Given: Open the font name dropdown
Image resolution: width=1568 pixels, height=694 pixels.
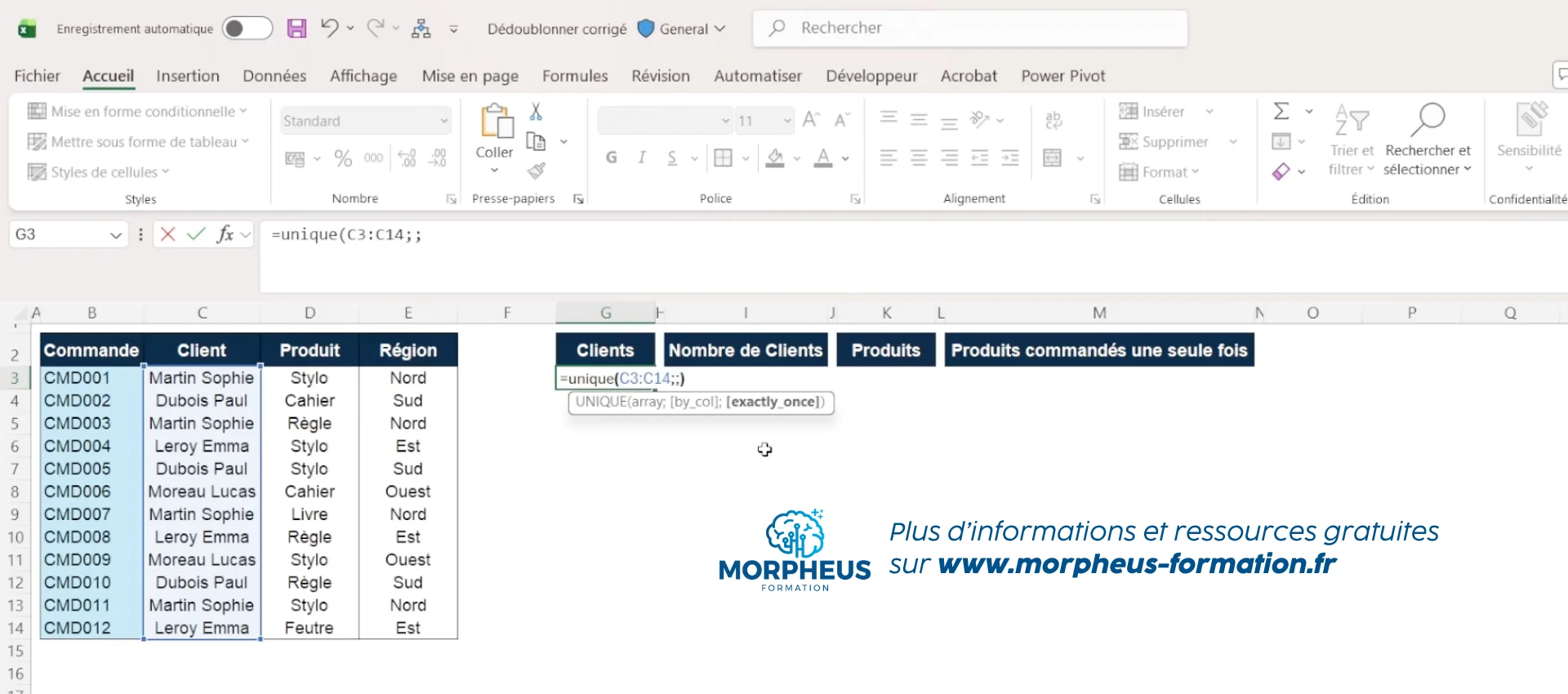Looking at the screenshot, I should tap(725, 121).
